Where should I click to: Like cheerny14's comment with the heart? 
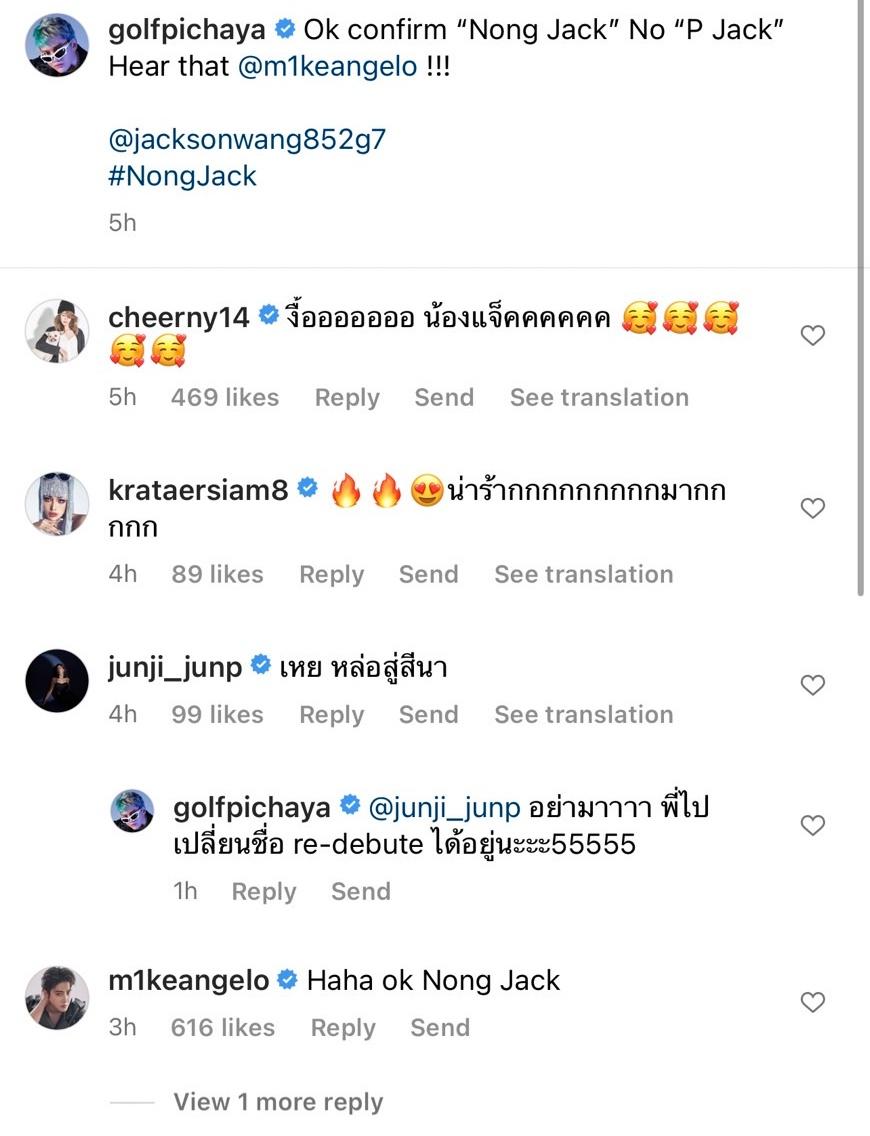[813, 336]
